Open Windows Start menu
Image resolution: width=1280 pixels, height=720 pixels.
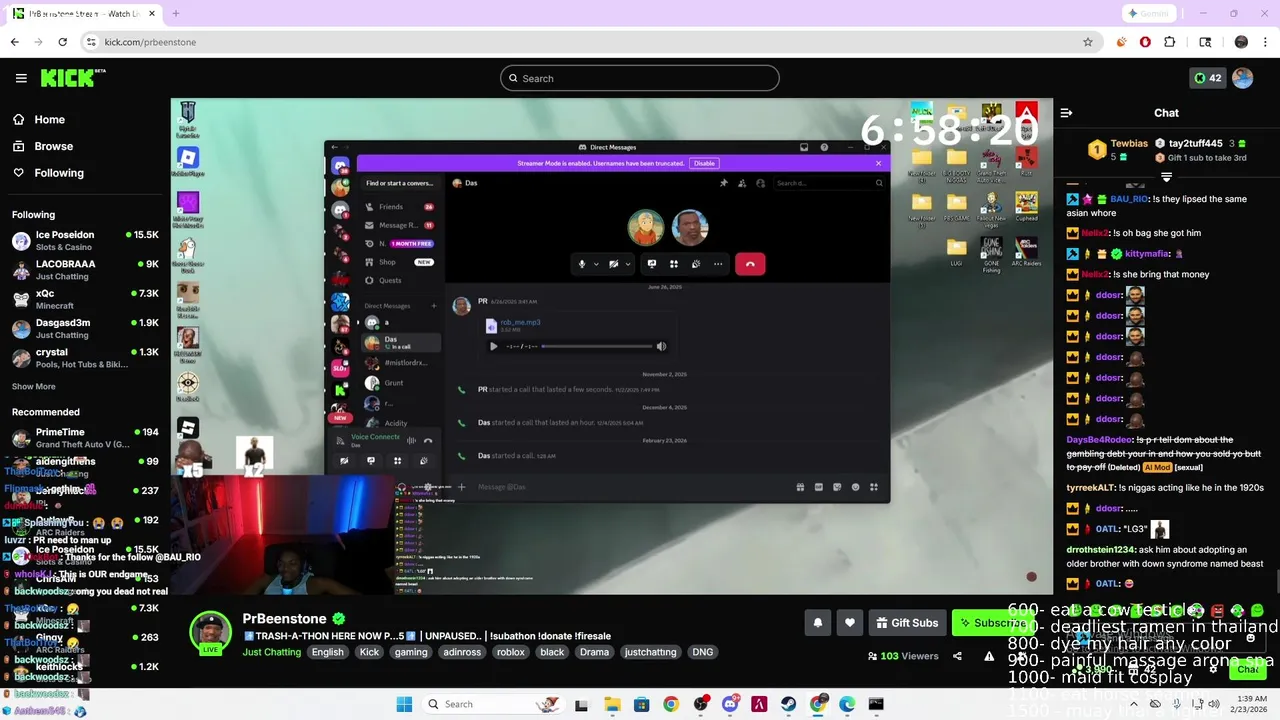[404, 704]
